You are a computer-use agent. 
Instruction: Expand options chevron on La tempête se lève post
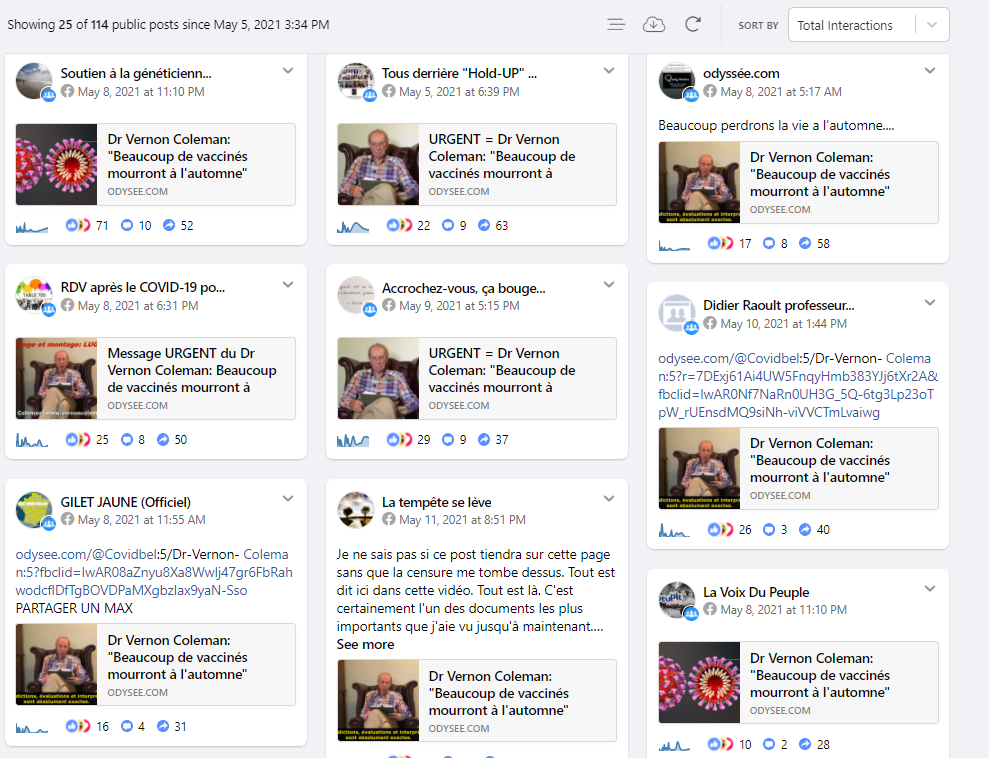pyautogui.click(x=609, y=499)
